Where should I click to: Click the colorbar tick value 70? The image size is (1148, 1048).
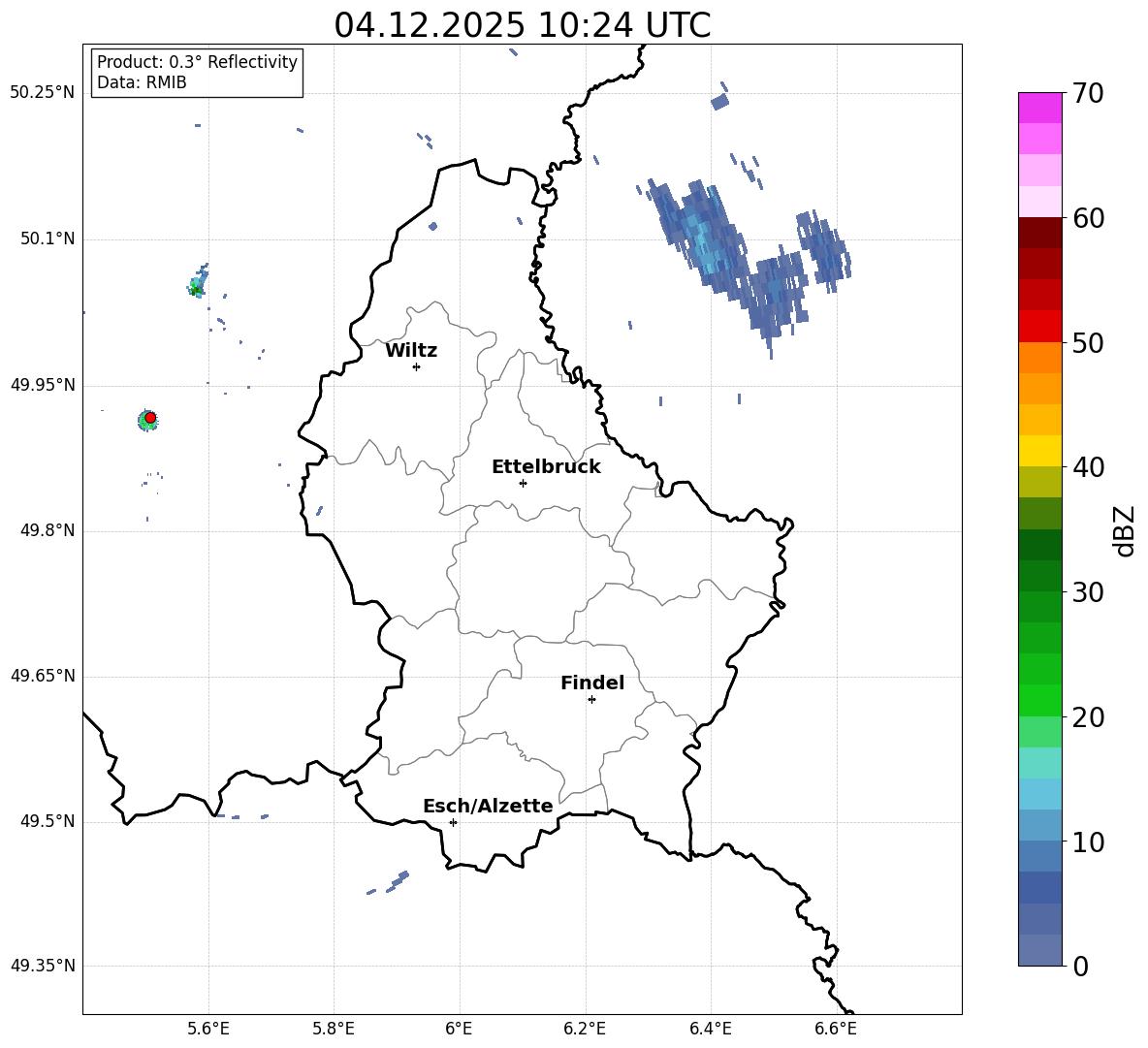pos(1088,93)
